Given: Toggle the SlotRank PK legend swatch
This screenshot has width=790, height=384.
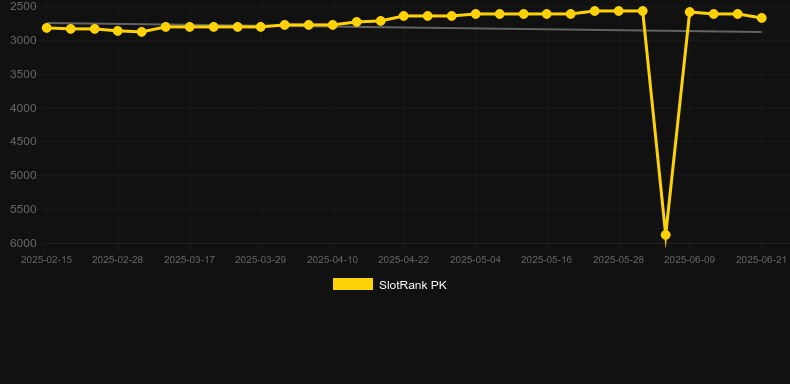Looking at the screenshot, I should 353,284.
